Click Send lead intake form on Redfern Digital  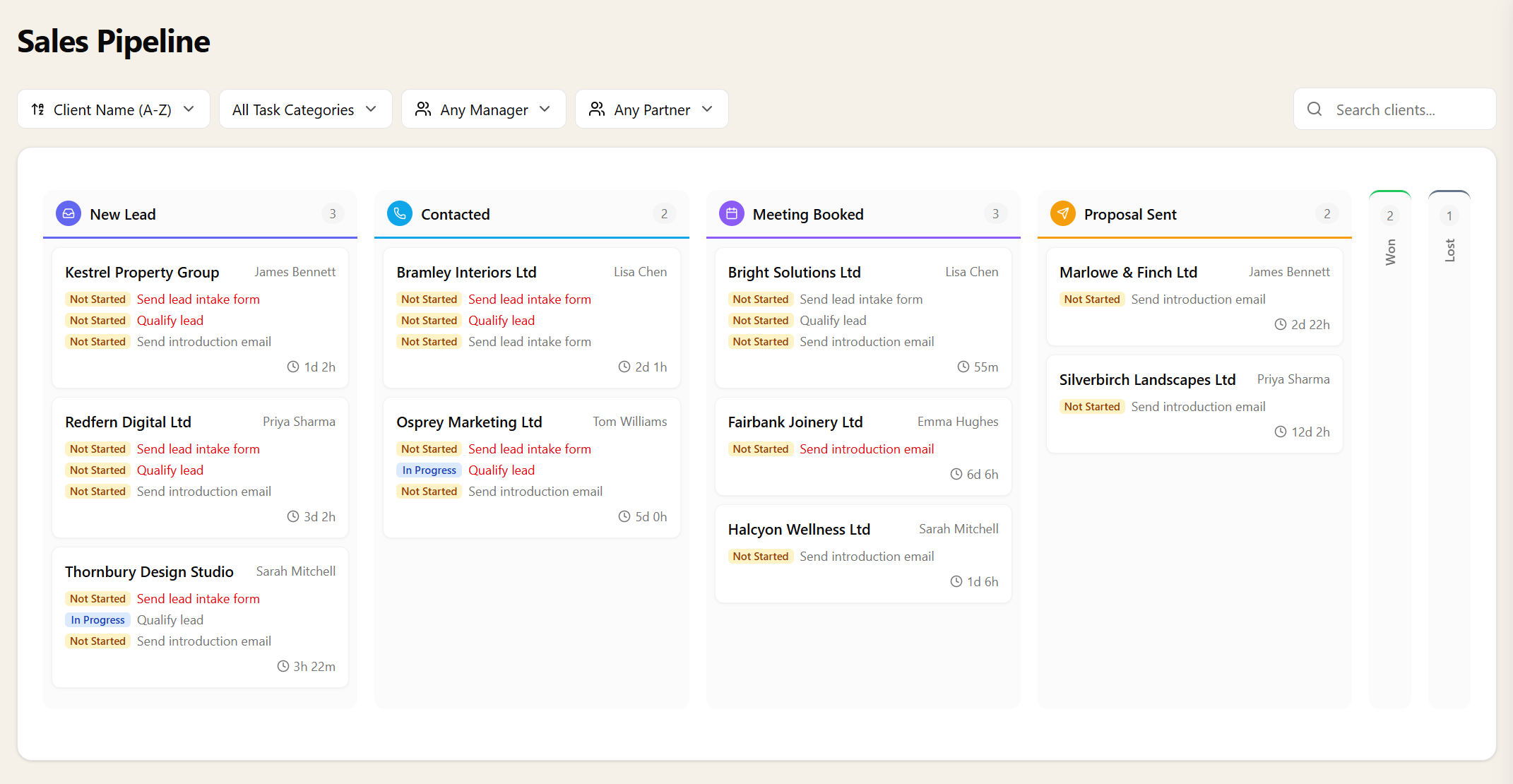tap(198, 449)
